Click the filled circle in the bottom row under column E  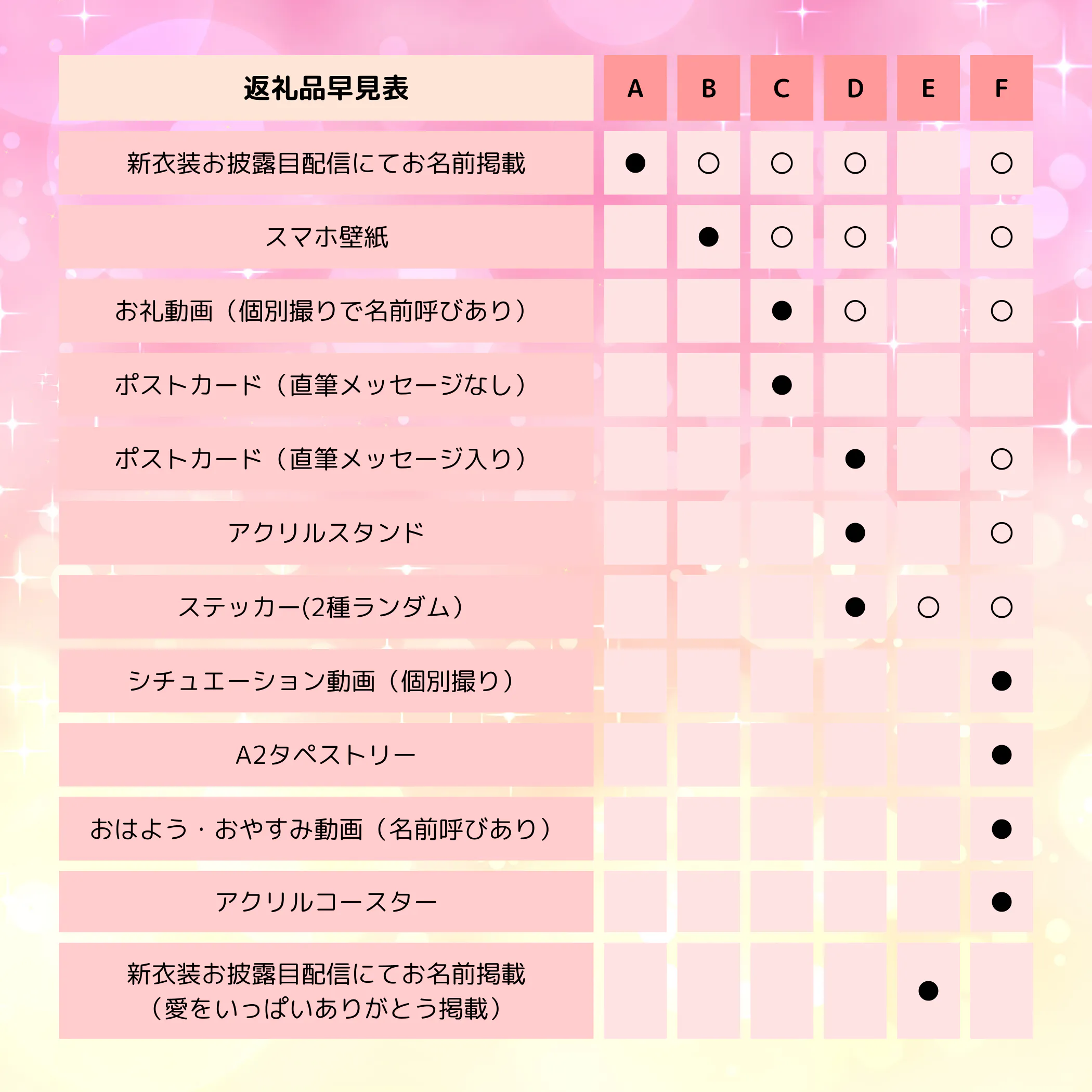[x=928, y=991]
